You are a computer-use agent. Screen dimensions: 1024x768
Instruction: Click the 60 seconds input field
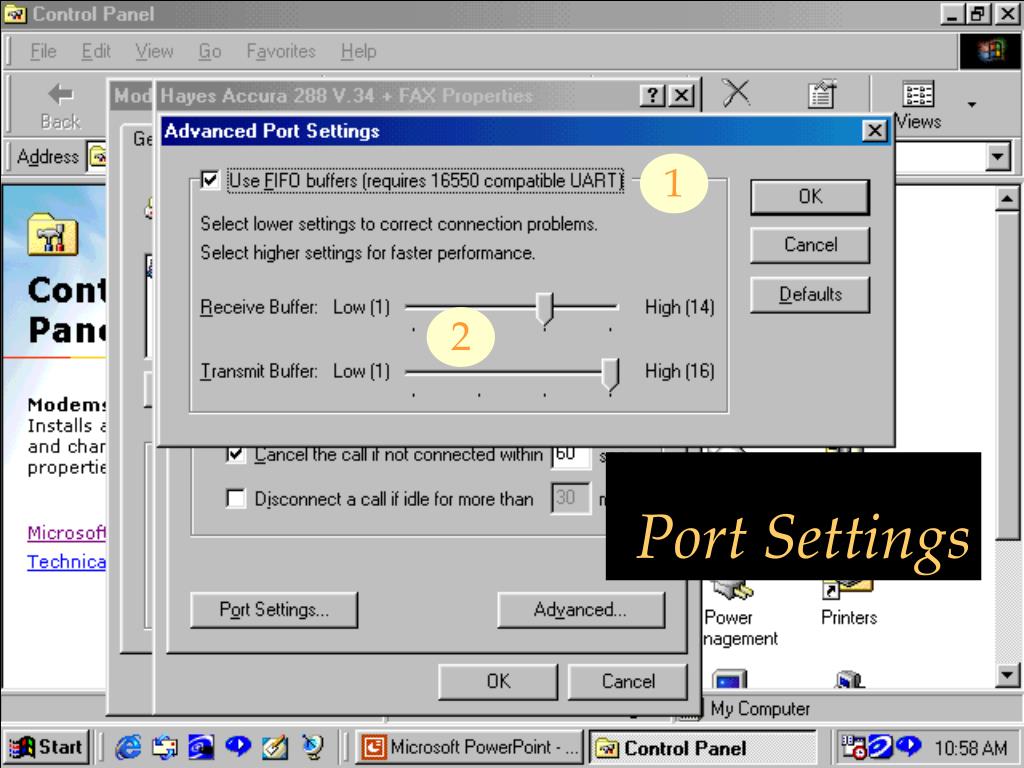570,454
